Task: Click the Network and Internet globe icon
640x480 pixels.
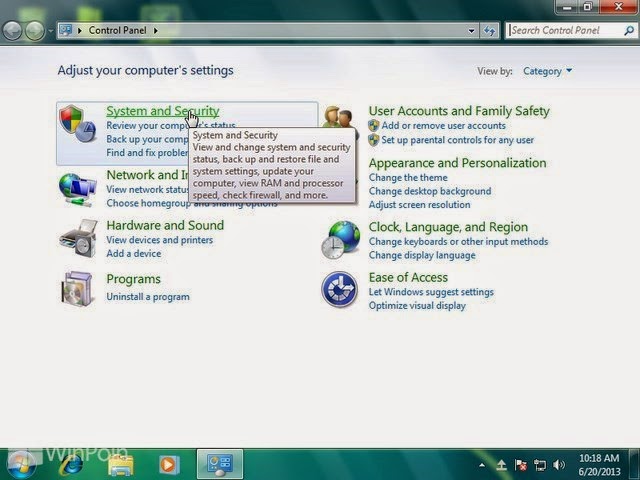Action: pos(78,190)
